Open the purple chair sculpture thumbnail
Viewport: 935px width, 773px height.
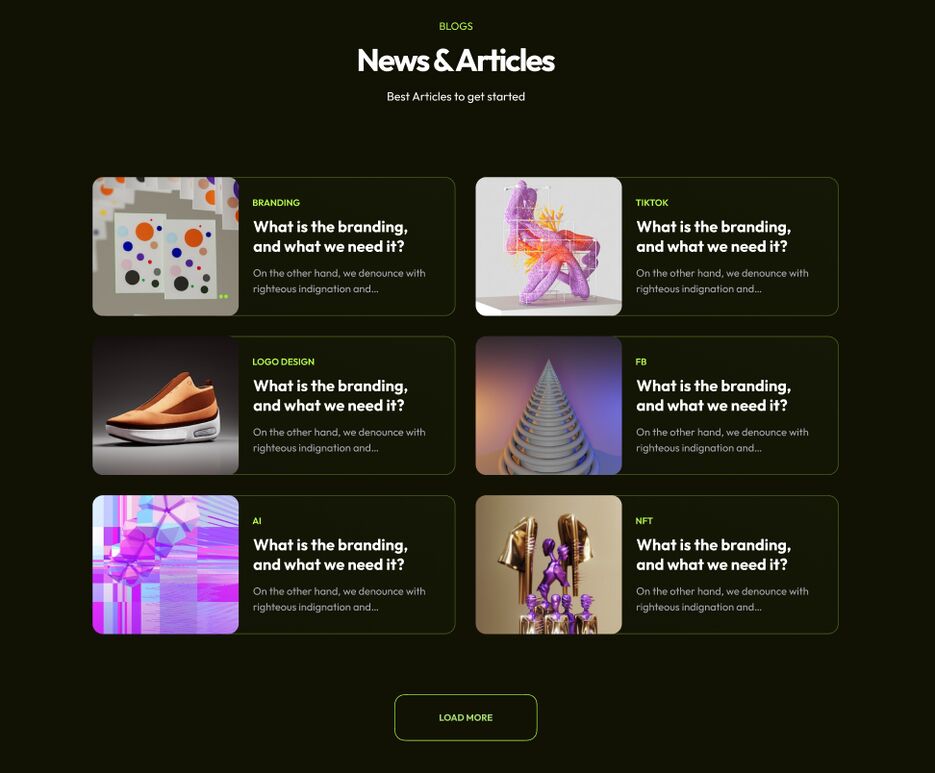[549, 246]
